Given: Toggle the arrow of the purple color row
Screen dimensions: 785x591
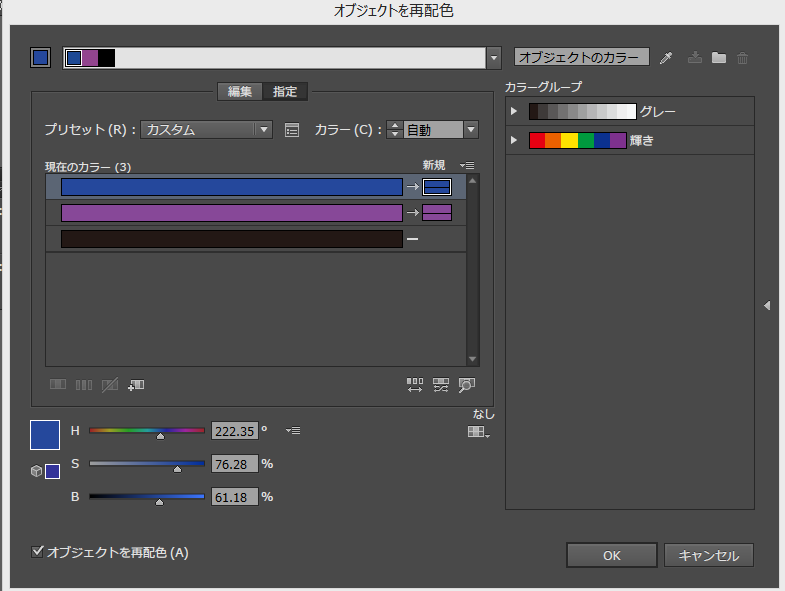Looking at the screenshot, I should tap(413, 213).
